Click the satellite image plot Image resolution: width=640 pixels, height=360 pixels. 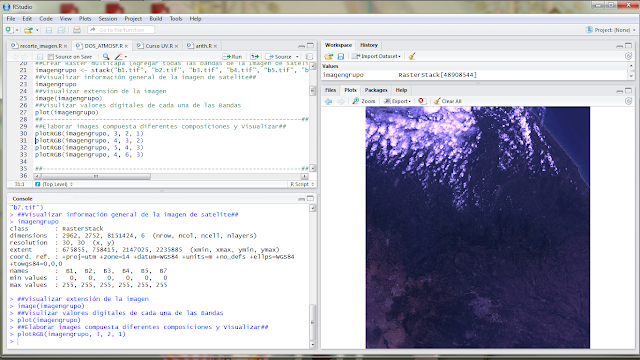tap(478, 227)
